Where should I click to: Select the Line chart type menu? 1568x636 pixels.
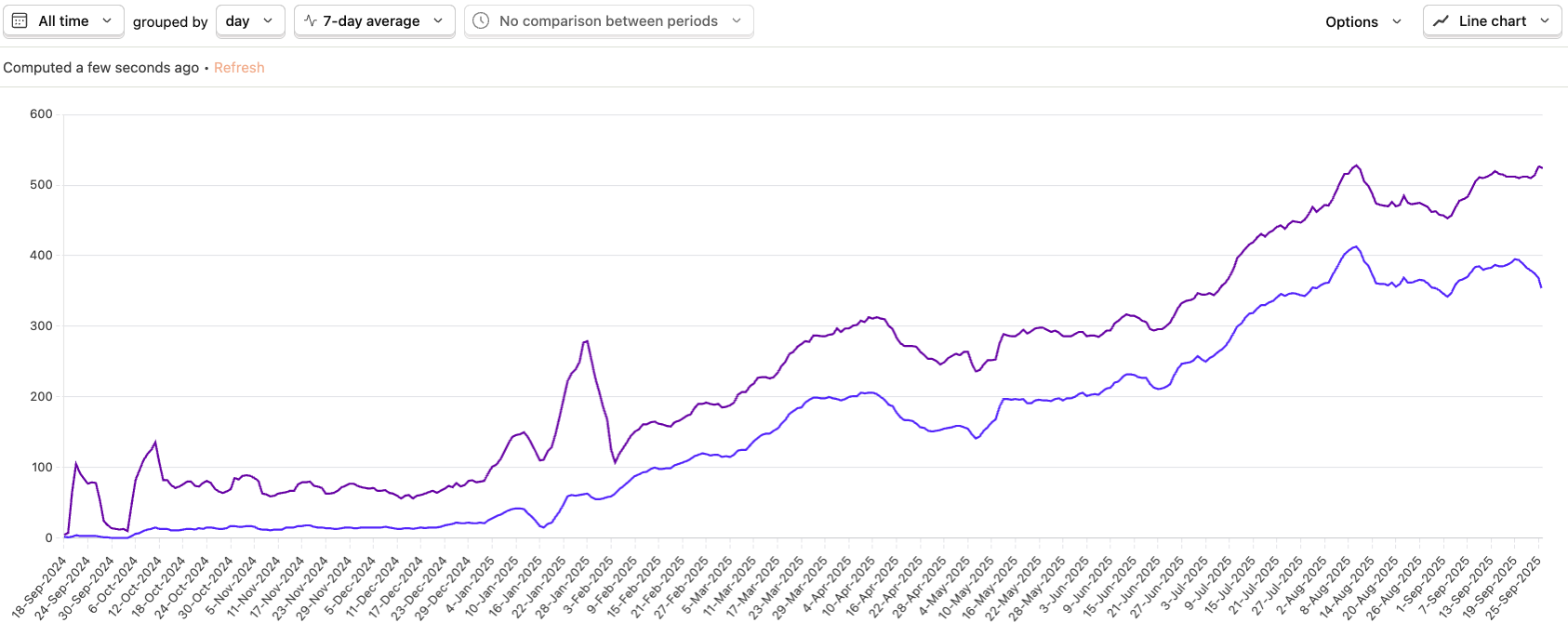click(x=1492, y=20)
